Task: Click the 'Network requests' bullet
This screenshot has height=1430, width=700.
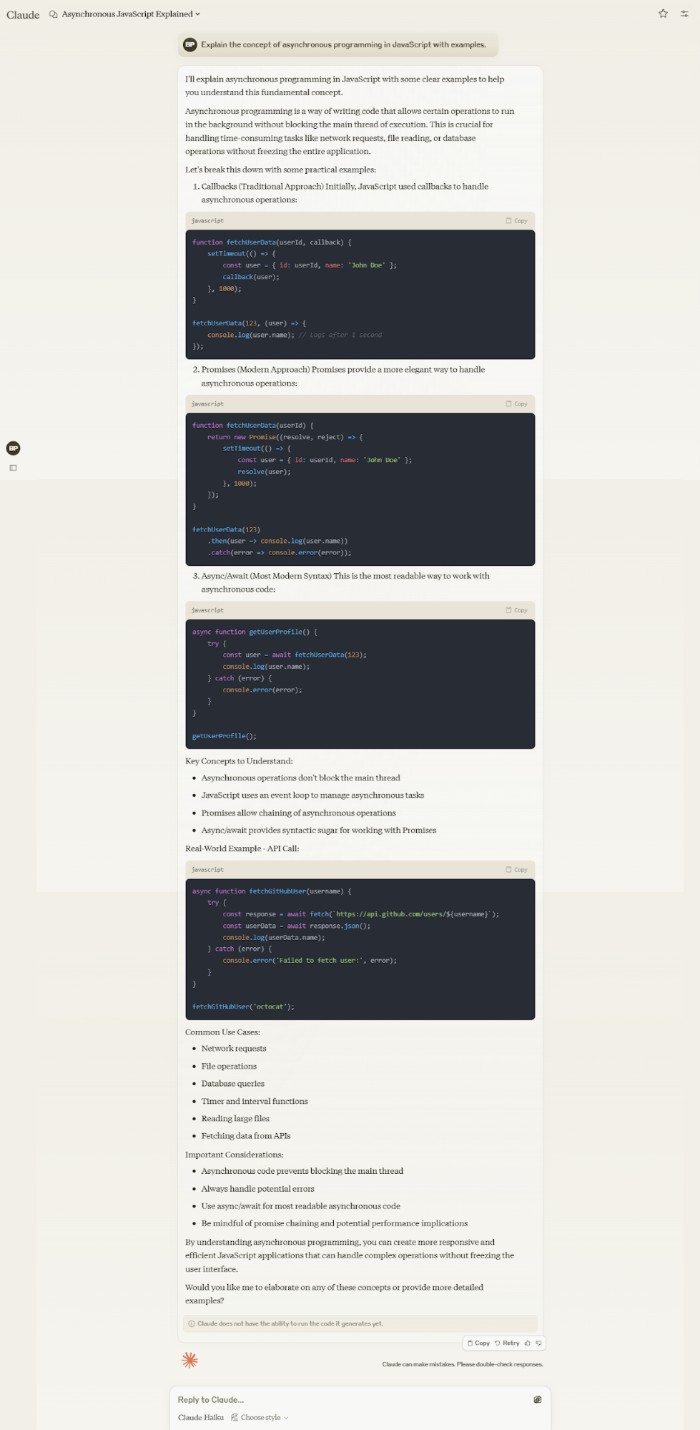Action: 234,1049
